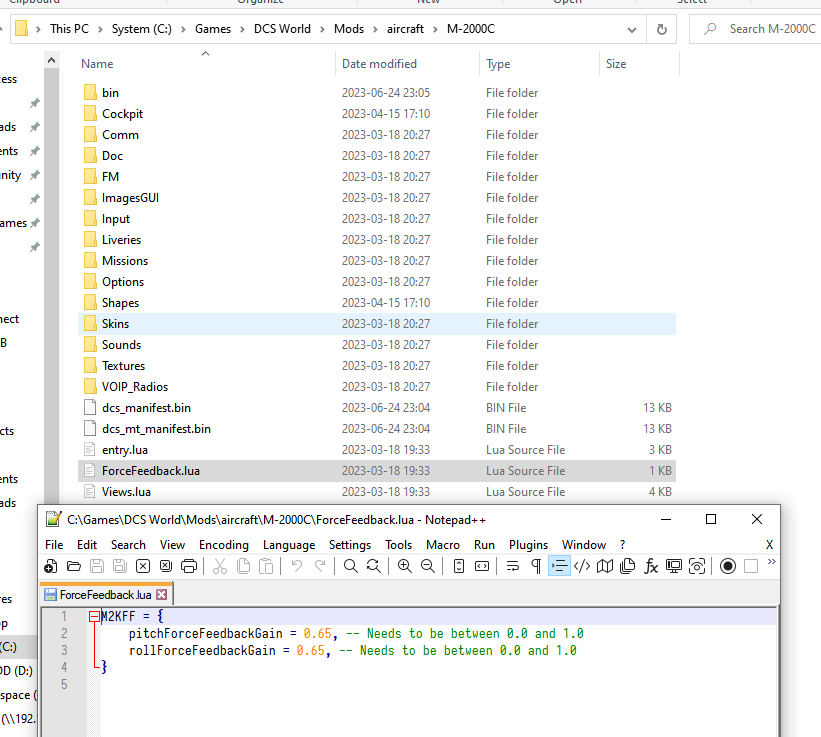Open Encoding menu in Notepad++

coord(224,545)
